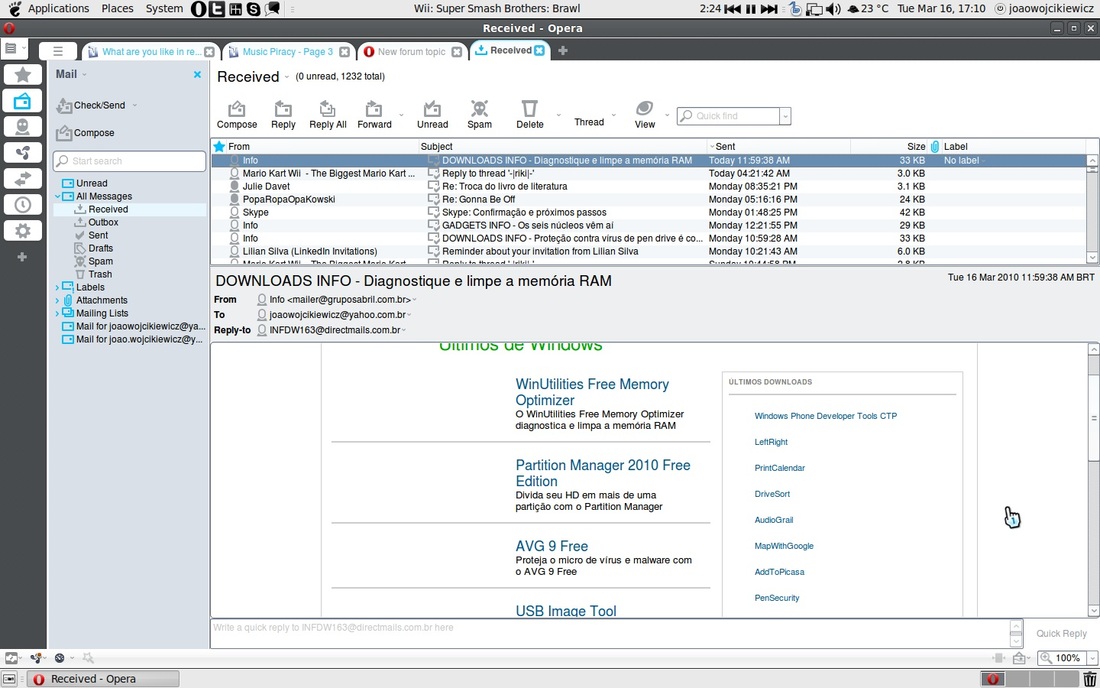Click Check/Send in the Mail panel
Image resolution: width=1100 pixels, height=688 pixels.
(92, 105)
